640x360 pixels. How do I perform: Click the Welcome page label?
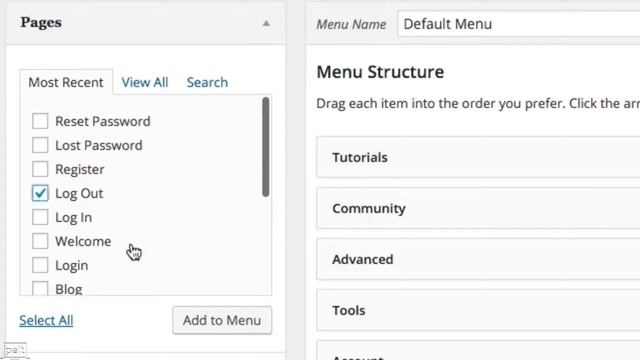83,241
